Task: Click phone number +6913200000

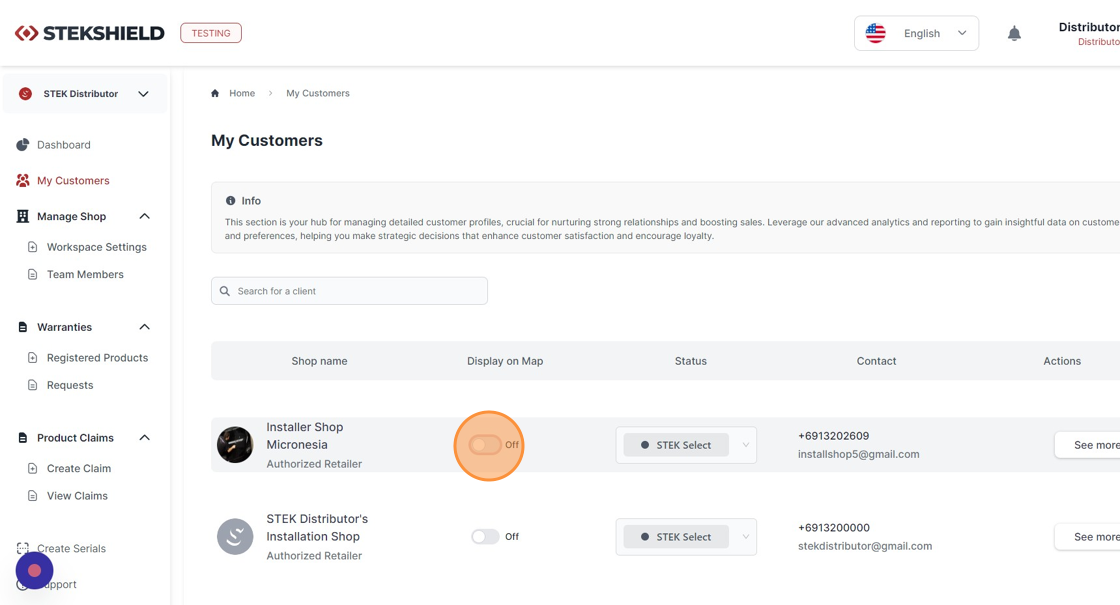Action: [834, 528]
